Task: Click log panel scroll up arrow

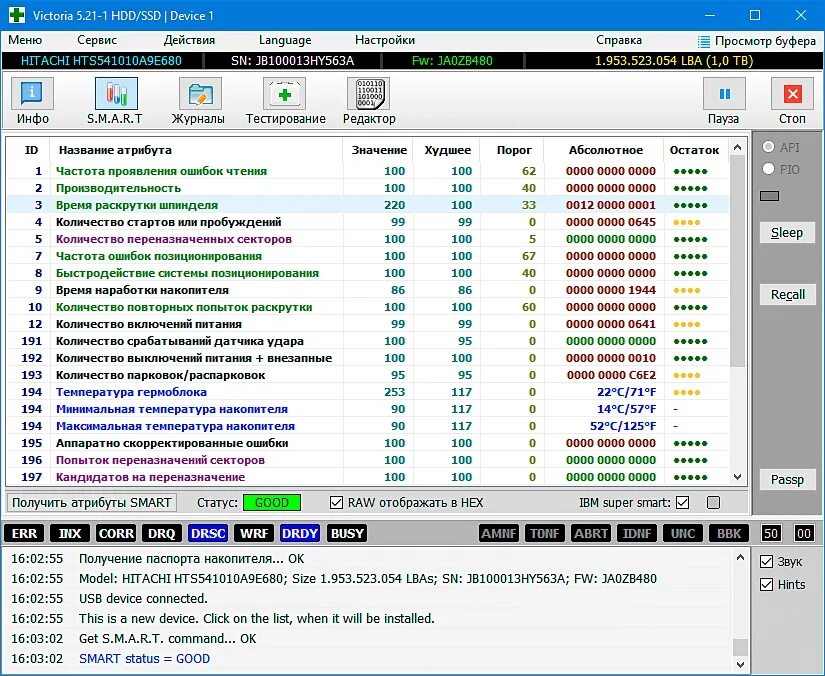Action: [x=740, y=557]
